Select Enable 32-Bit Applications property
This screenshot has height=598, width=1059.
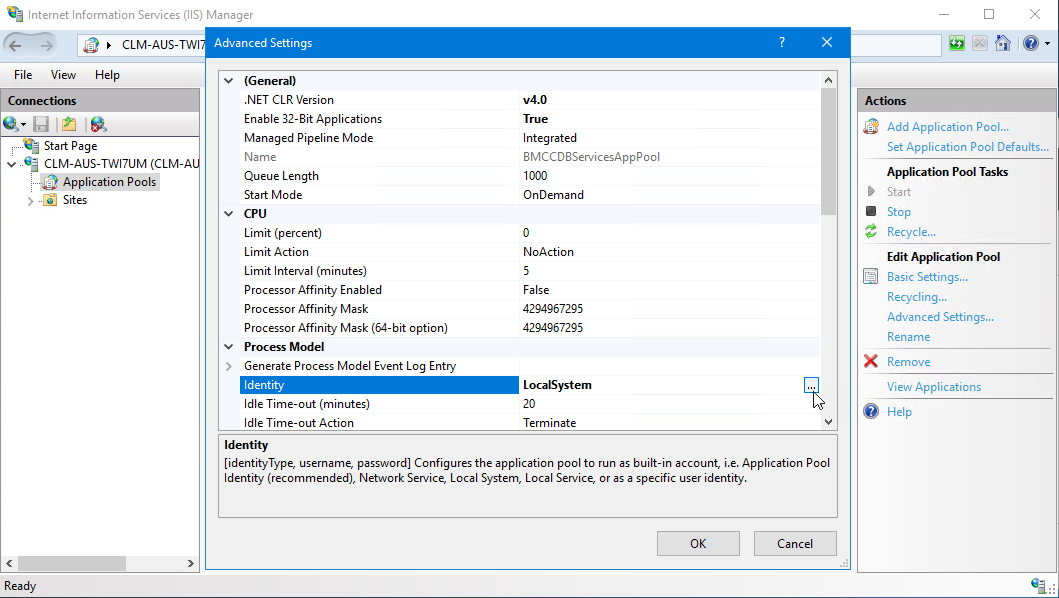point(530,119)
